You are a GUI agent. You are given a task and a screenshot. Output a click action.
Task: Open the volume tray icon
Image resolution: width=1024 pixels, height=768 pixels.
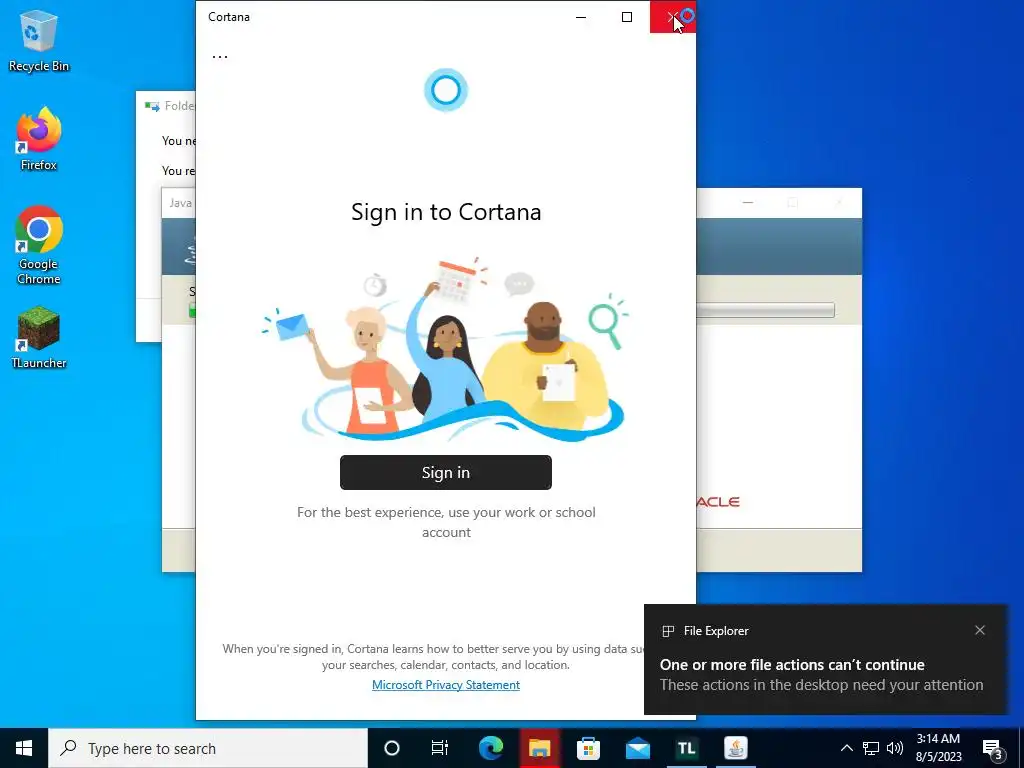895,748
